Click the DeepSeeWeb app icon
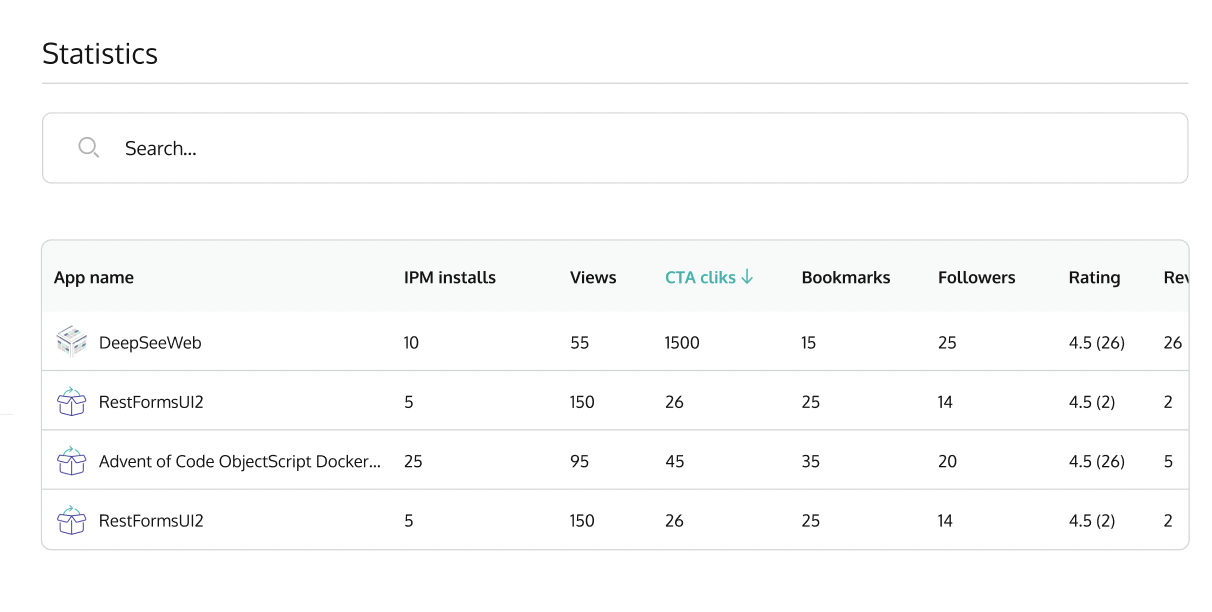 (x=71, y=342)
